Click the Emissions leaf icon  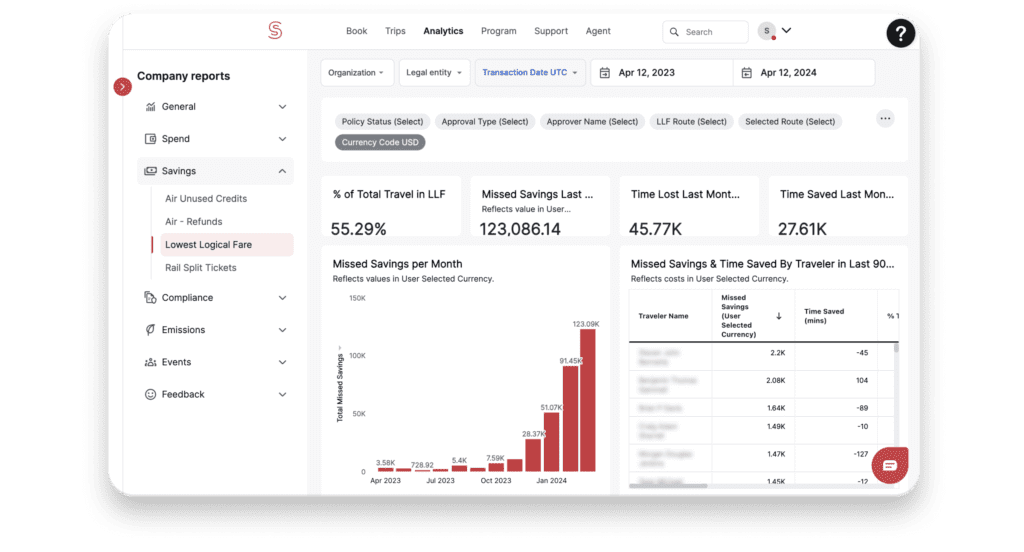click(150, 330)
